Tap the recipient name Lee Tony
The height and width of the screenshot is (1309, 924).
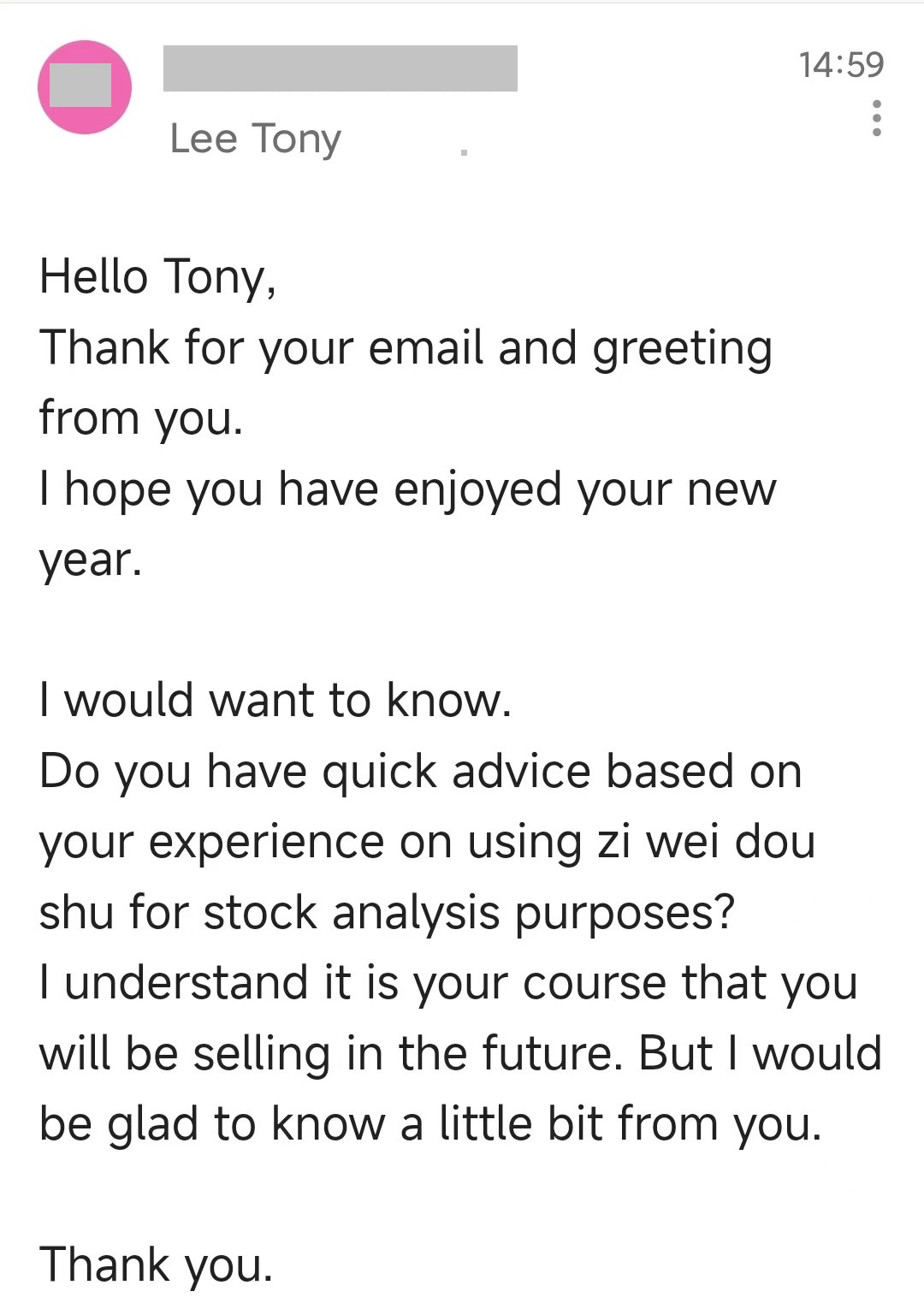click(255, 139)
